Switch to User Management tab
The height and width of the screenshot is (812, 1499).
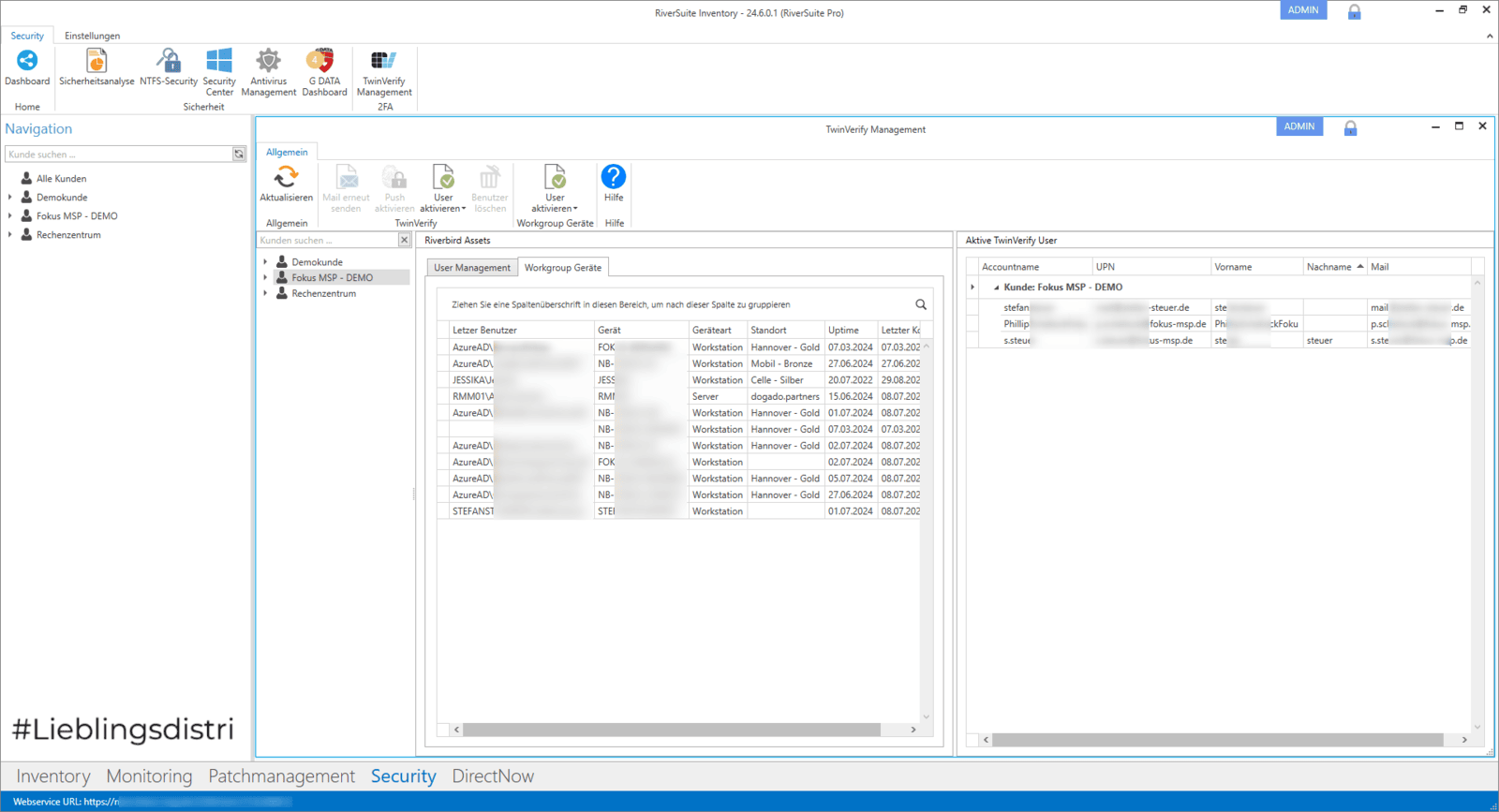472,268
